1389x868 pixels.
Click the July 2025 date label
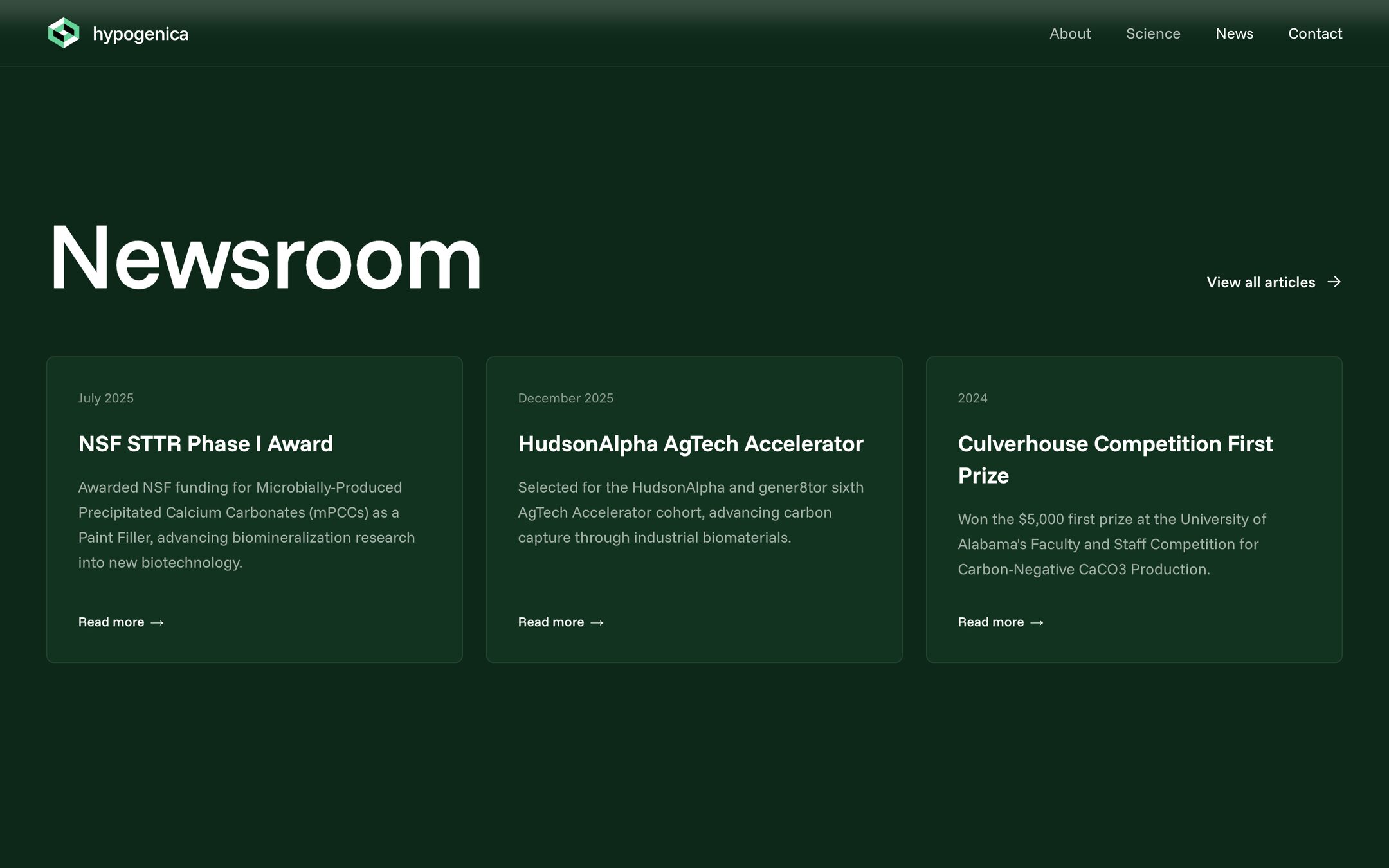tap(106, 398)
